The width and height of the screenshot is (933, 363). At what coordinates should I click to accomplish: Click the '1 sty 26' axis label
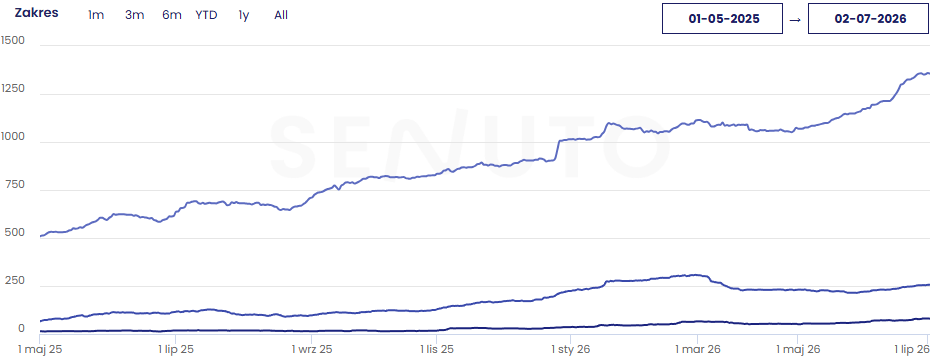(571, 349)
